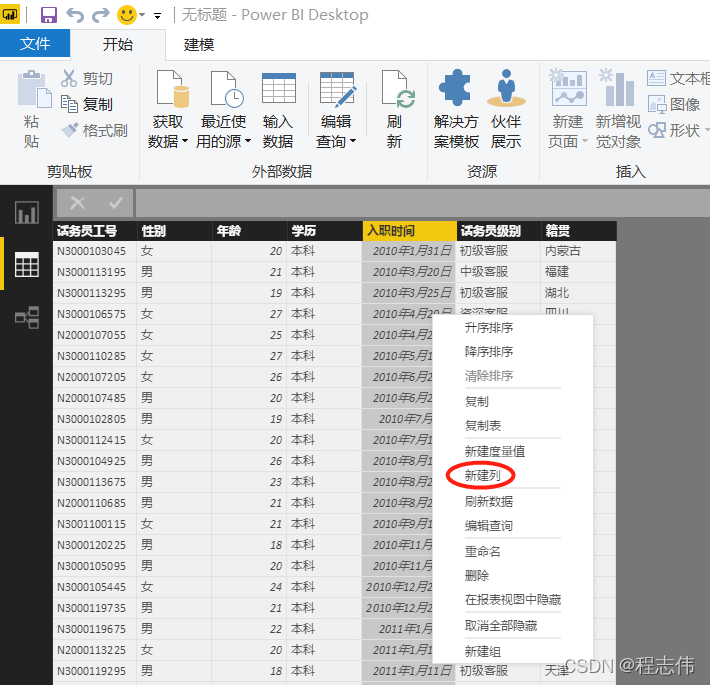The height and width of the screenshot is (685, 710).
Task: Click the 剪切 scissors button
Action: (x=87, y=78)
